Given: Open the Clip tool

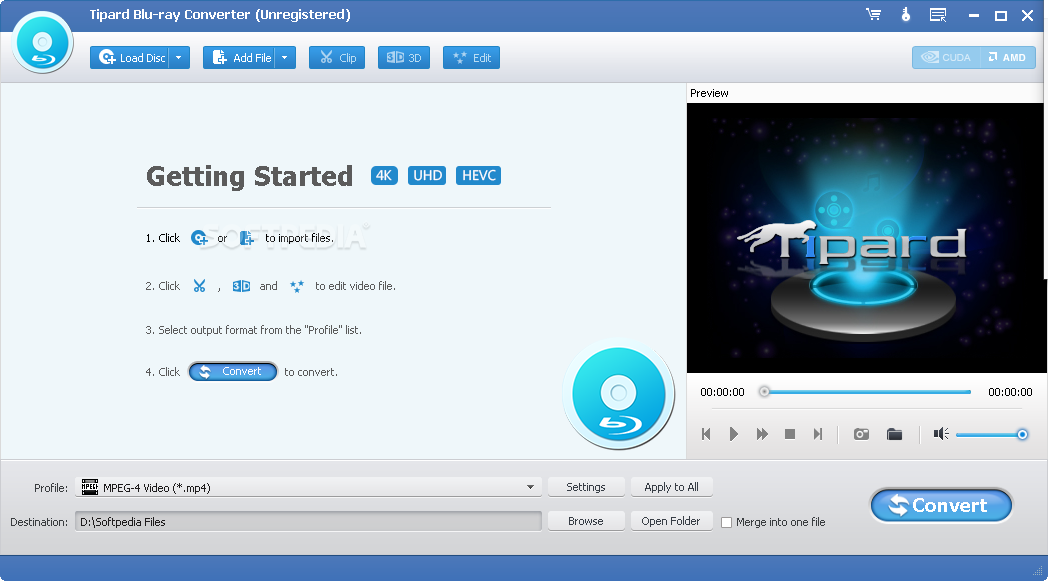Looking at the screenshot, I should click(337, 58).
